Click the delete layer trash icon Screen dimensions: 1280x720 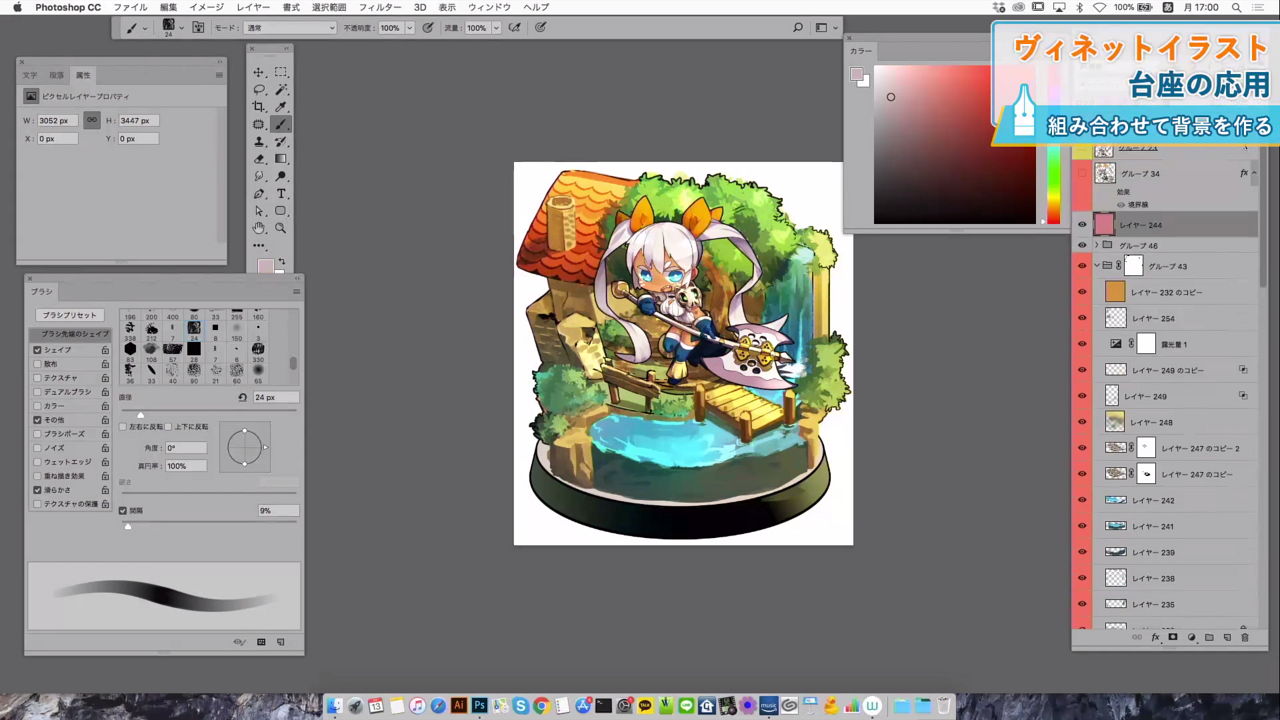(x=1245, y=637)
